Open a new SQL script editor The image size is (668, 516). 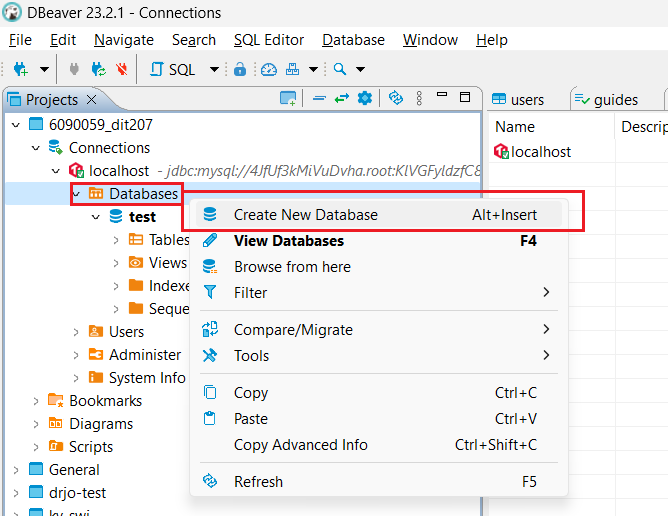point(173,69)
